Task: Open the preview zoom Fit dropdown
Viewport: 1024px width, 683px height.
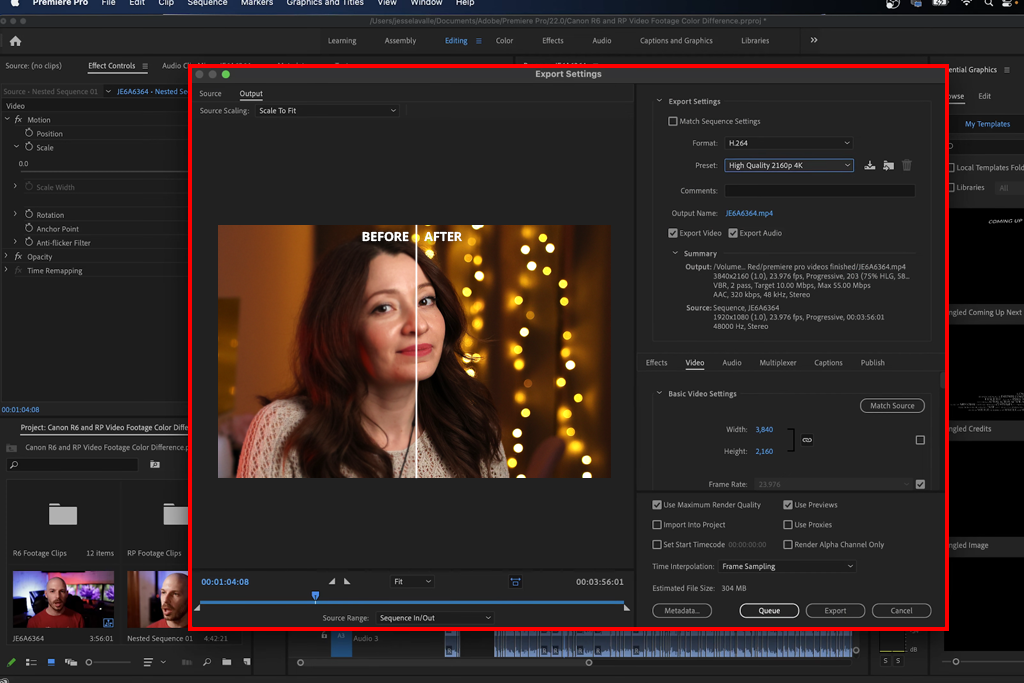Action: click(x=412, y=581)
